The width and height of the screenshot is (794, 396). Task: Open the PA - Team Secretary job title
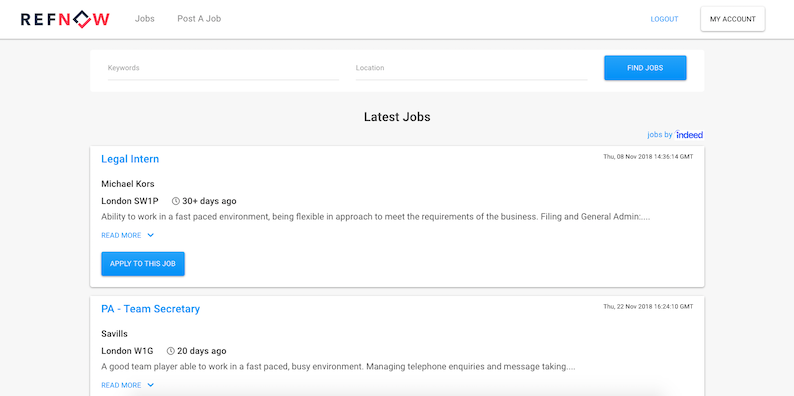click(150, 309)
